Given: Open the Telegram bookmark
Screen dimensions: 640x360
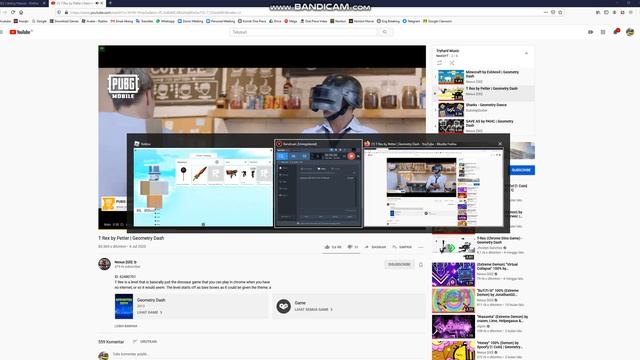Looking at the screenshot, I should tap(411, 21).
